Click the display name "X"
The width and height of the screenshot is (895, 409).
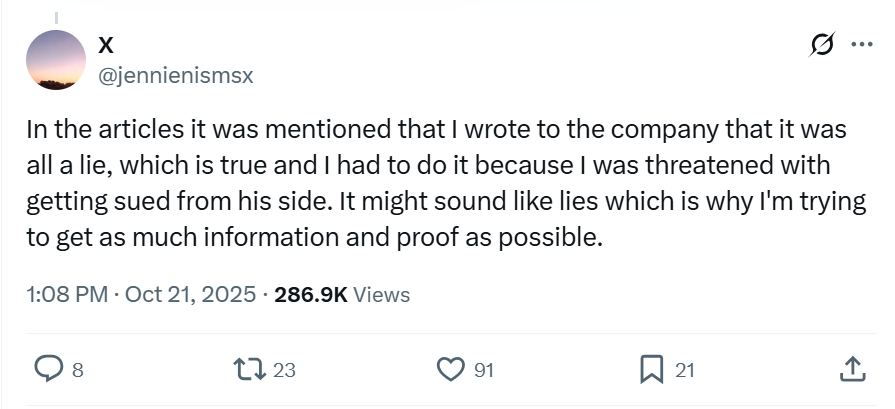[105, 45]
